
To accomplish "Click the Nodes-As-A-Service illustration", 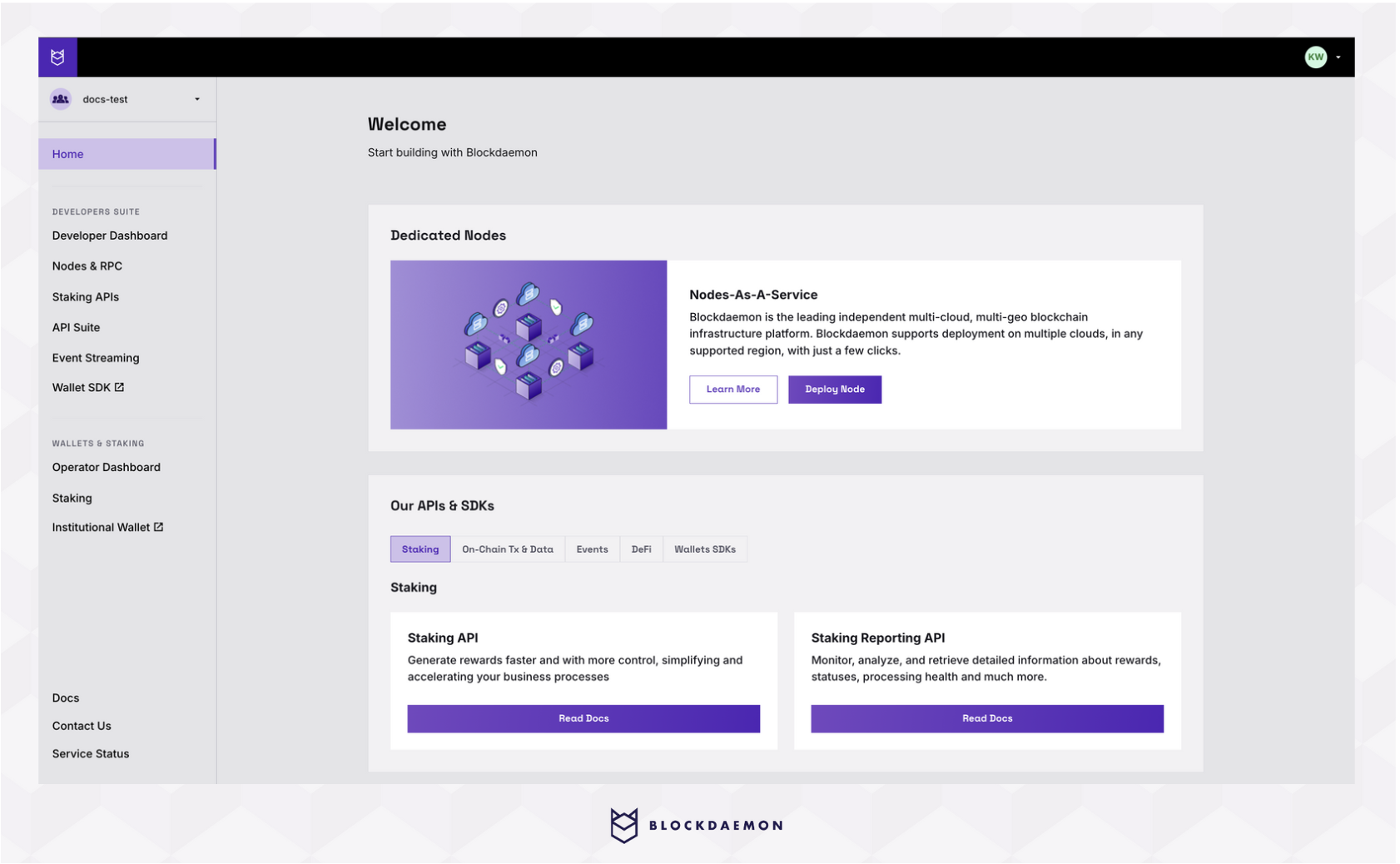I will tap(529, 345).
